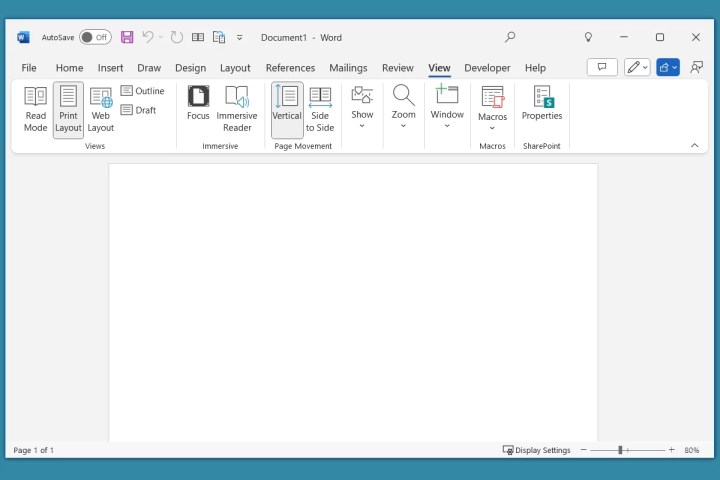This screenshot has height=480, width=720.
Task: Collapse the ribbon with the chevron
Action: (x=695, y=145)
